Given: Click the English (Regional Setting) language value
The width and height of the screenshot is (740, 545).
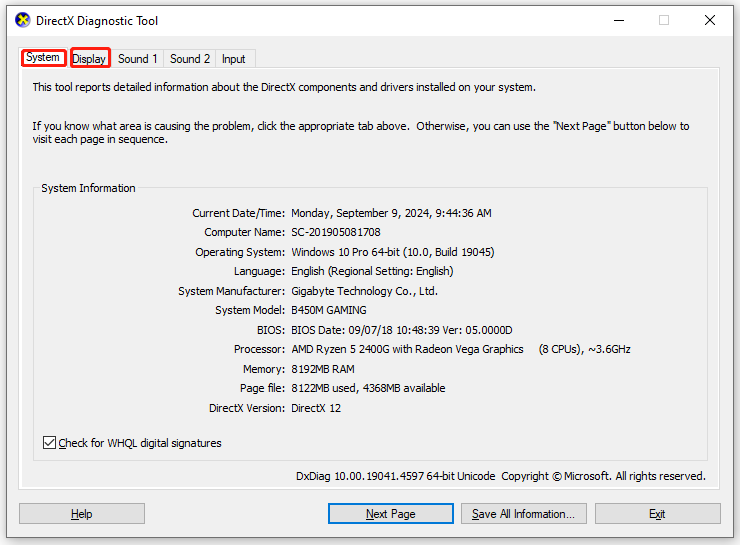Looking at the screenshot, I should pyautogui.click(x=372, y=271).
